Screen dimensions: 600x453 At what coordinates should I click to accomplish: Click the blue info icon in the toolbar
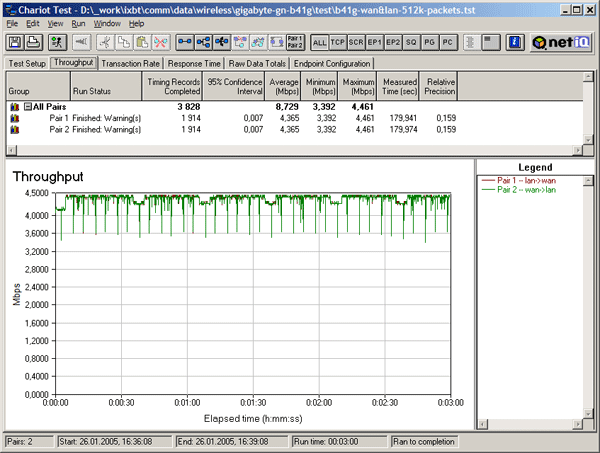515,42
